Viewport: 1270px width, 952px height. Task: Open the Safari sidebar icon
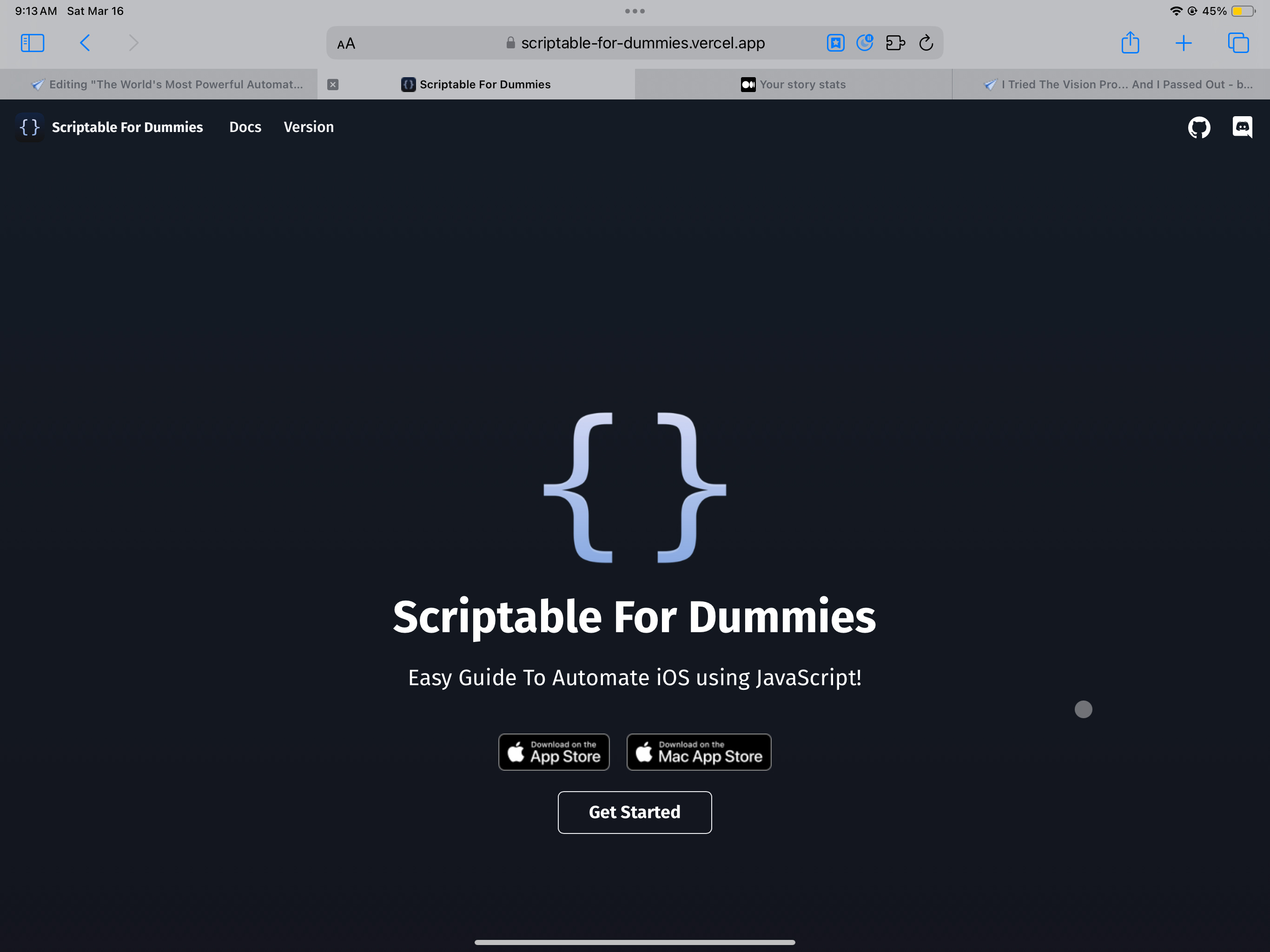click(33, 42)
